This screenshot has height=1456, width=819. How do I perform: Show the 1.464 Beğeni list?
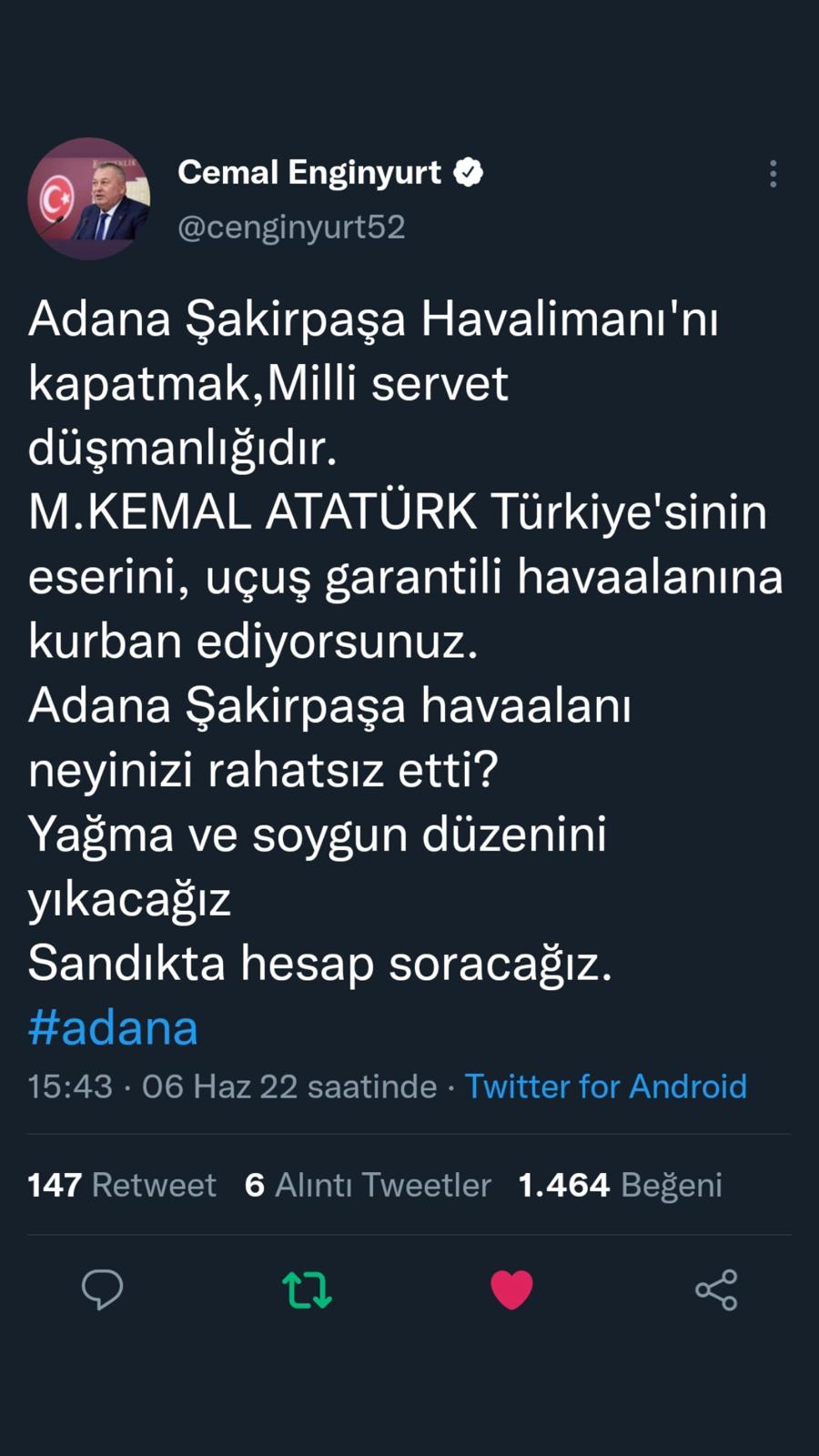[620, 1185]
